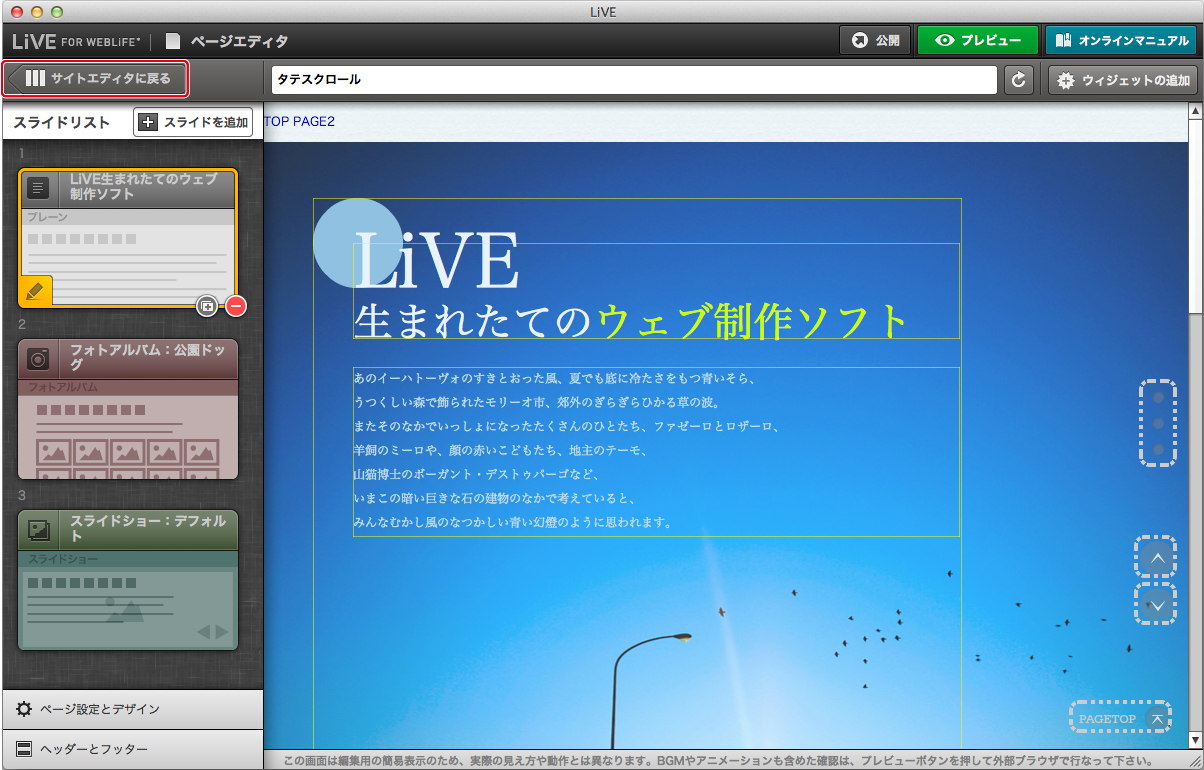1204x770 pixels.
Task: Click the タテスクロール page title field
Action: pos(634,80)
